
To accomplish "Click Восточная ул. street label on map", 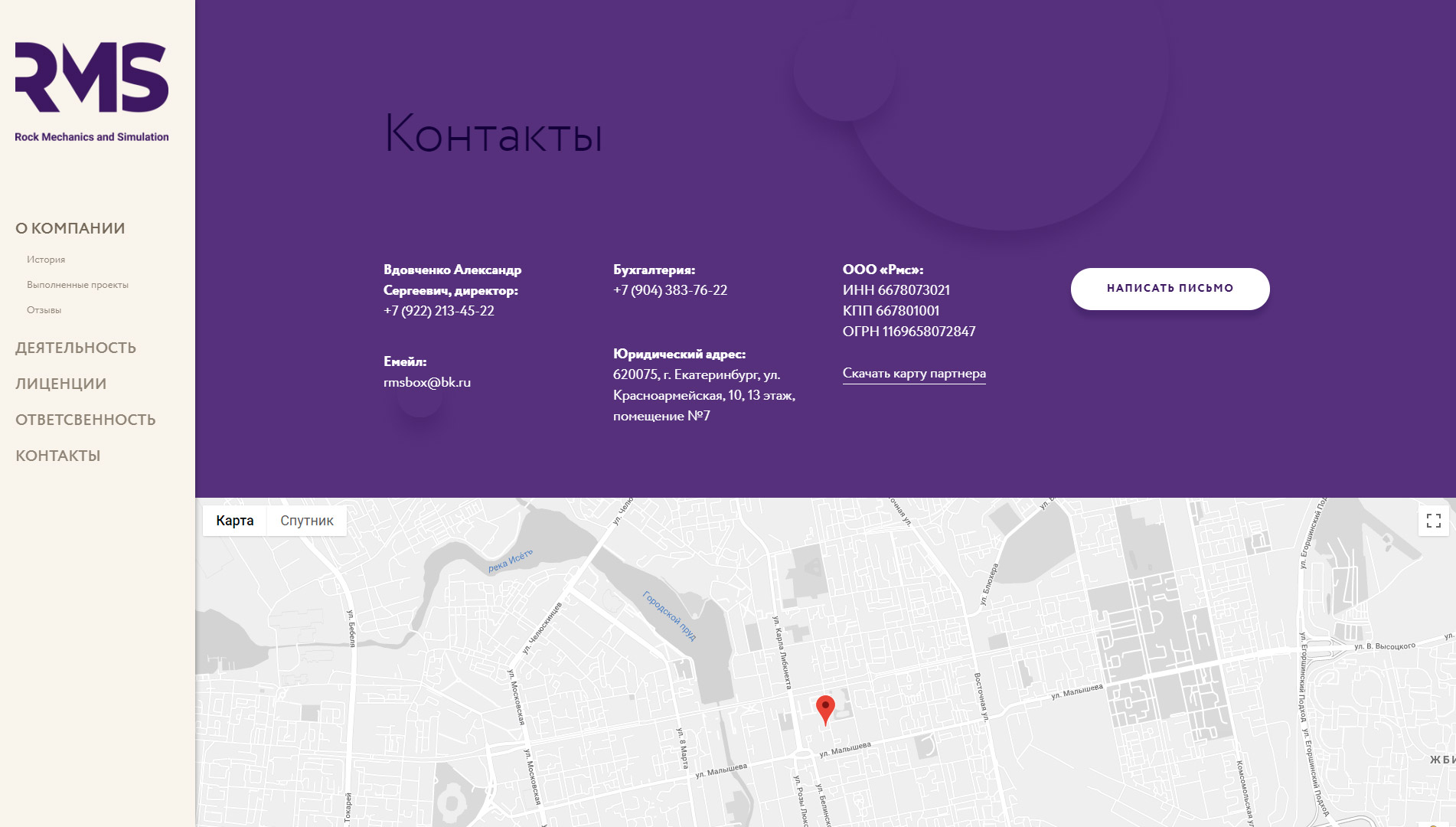I will [981, 697].
